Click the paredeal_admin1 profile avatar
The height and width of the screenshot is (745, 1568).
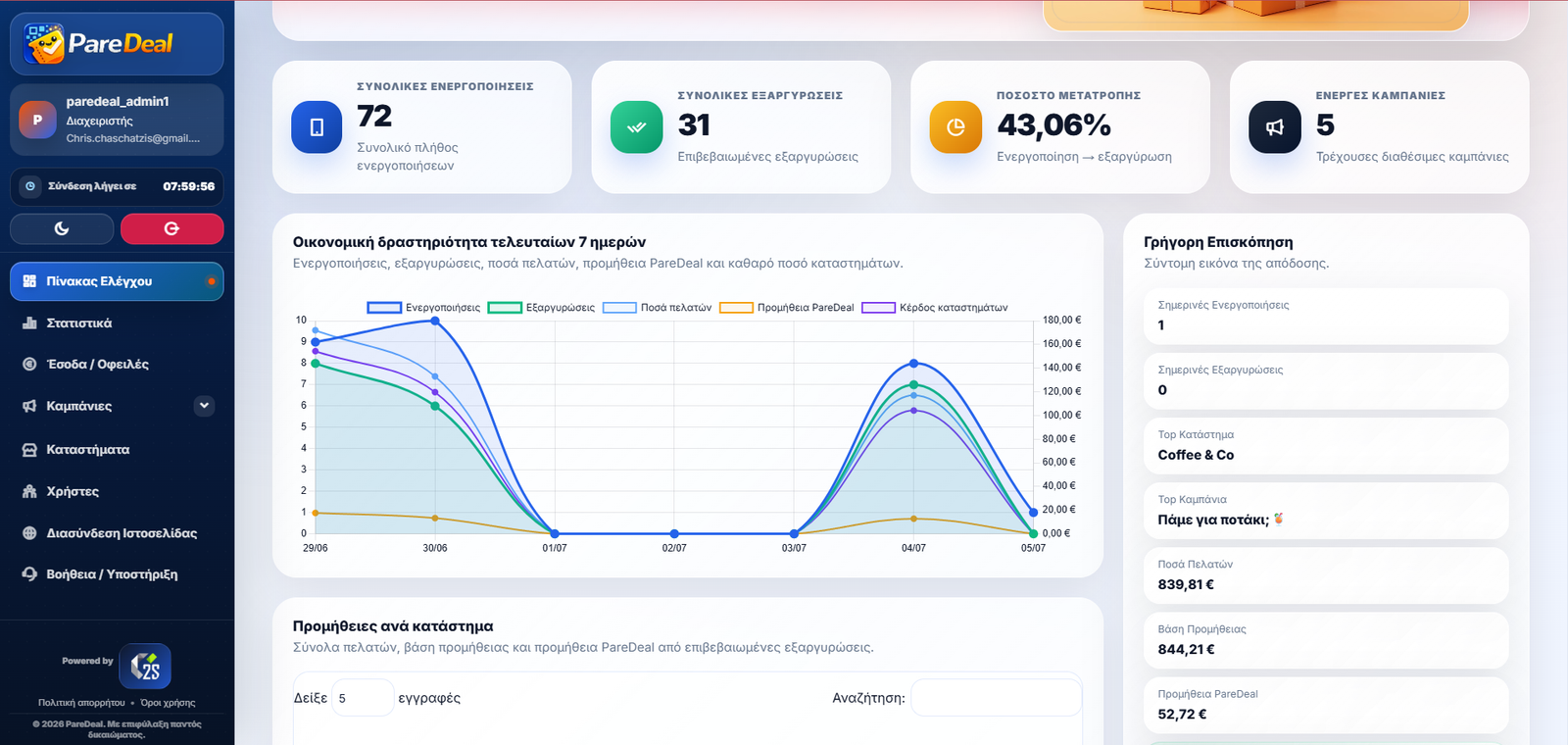coord(37,120)
